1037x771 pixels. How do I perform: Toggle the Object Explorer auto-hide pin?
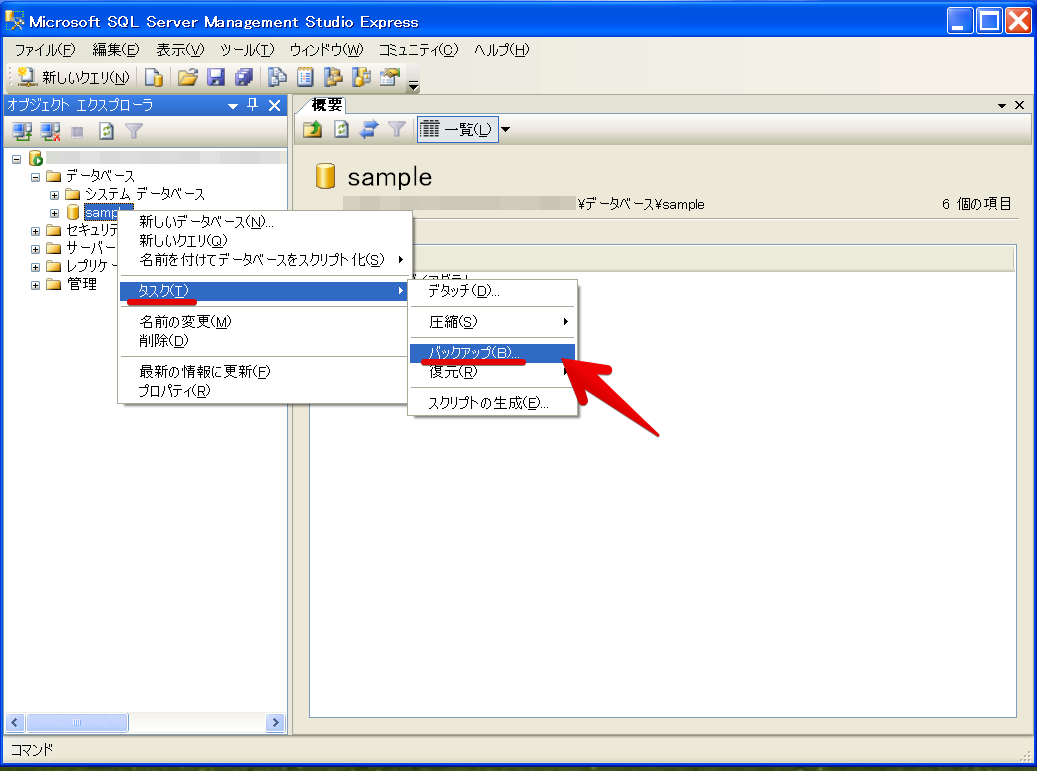pos(253,105)
